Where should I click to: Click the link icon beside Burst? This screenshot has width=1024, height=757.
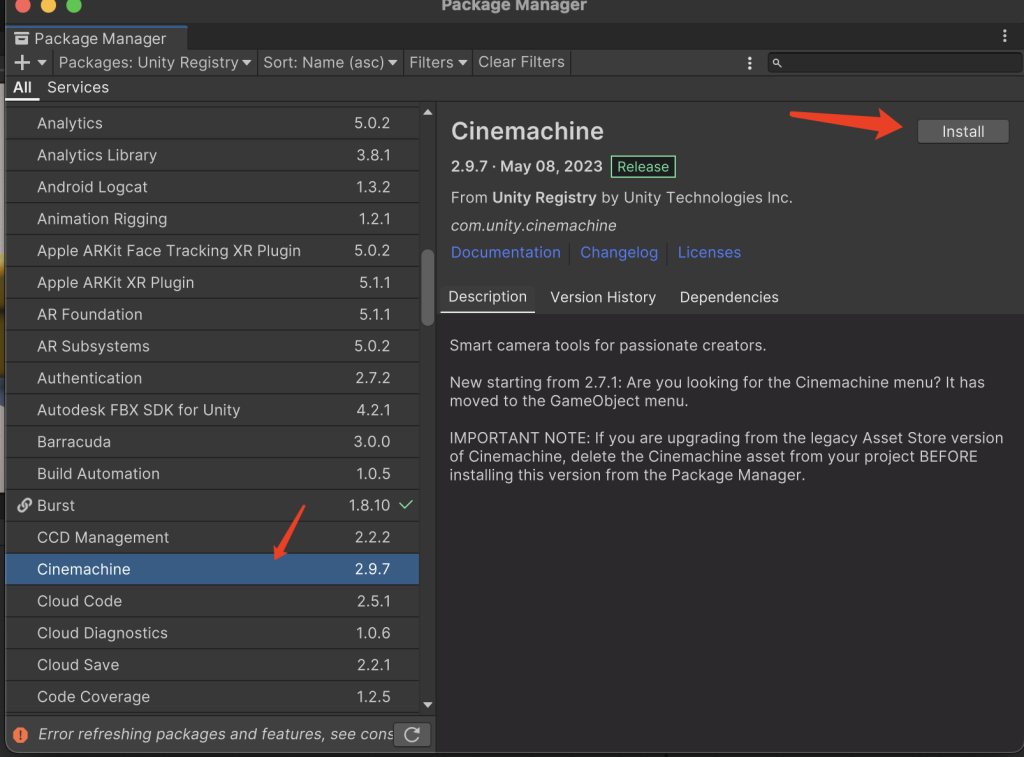tap(24, 506)
